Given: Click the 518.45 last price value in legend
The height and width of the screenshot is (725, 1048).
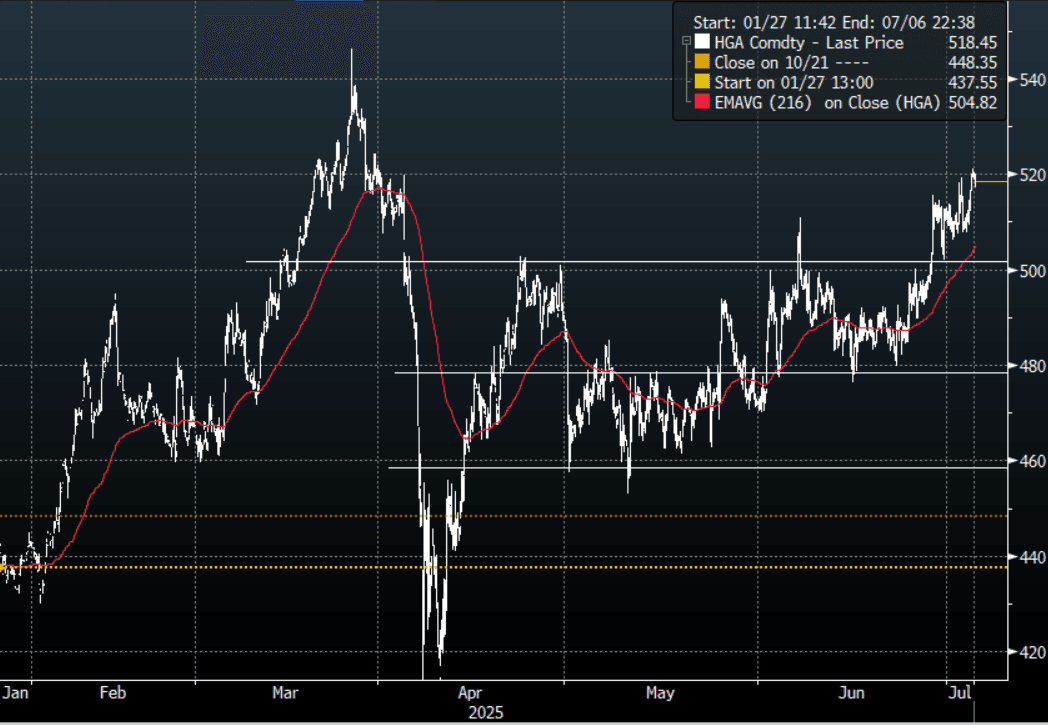Looking at the screenshot, I should 973,43.
